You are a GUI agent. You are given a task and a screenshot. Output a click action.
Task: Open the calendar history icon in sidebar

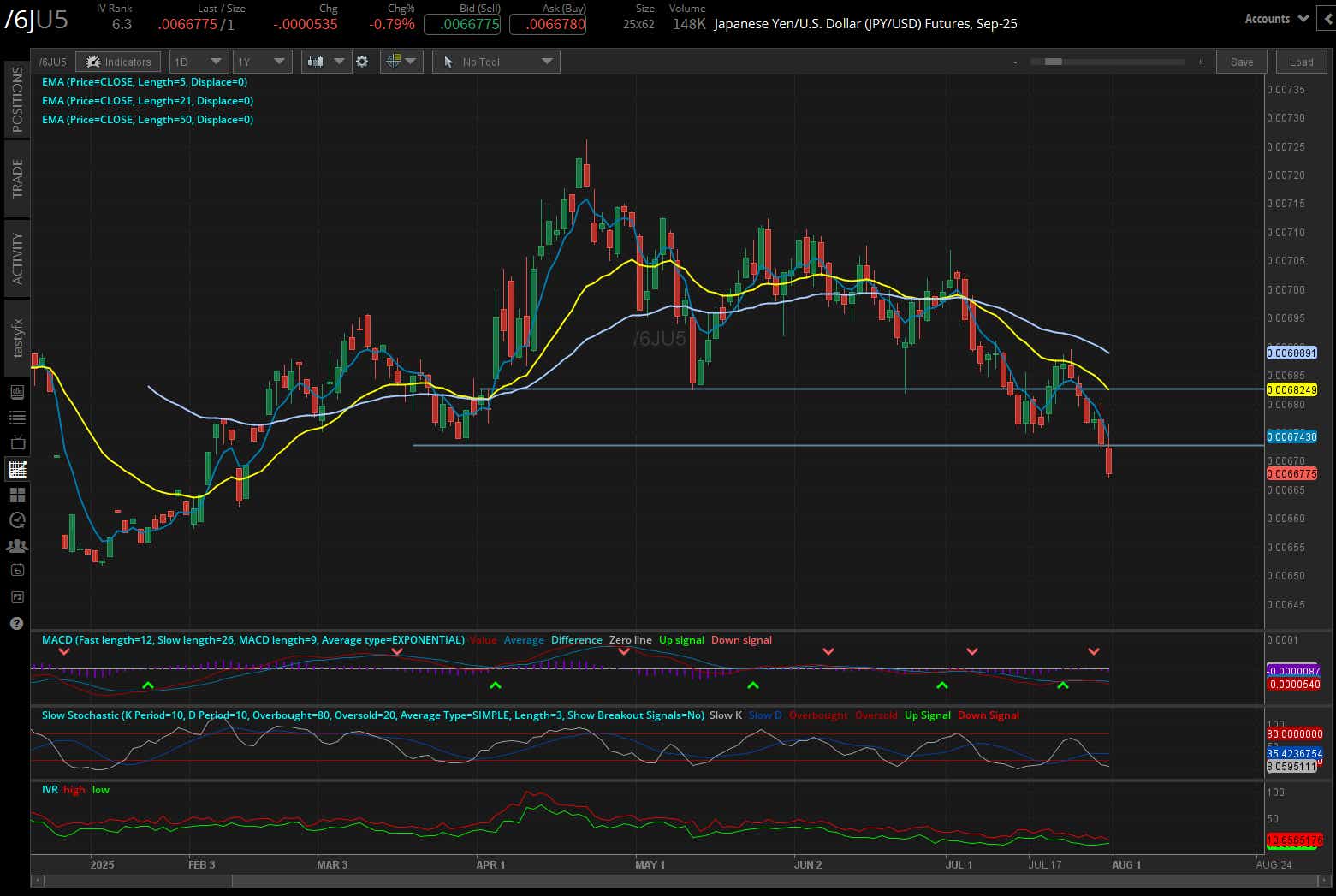tap(16, 571)
